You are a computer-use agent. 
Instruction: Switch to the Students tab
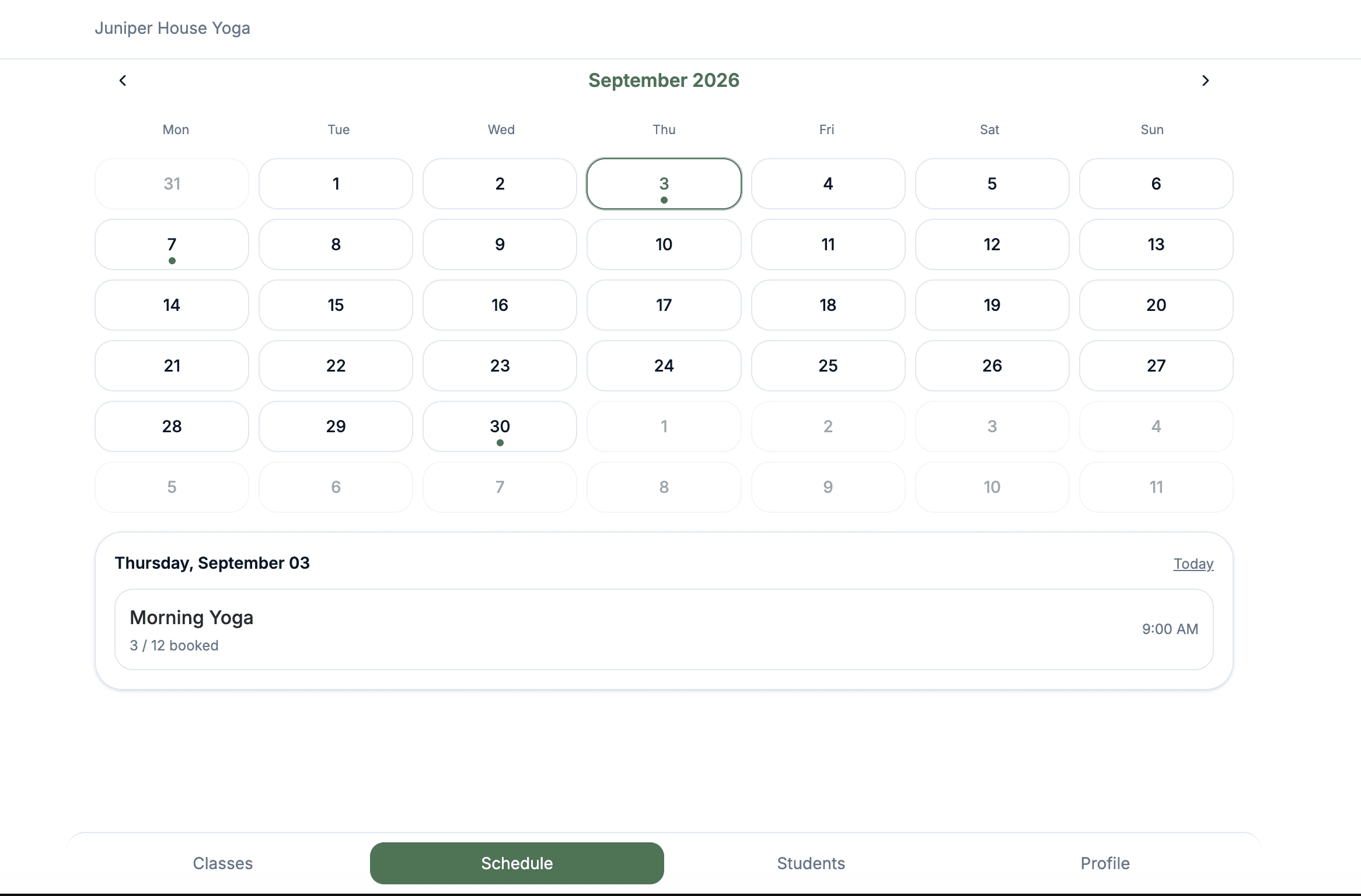pos(811,863)
